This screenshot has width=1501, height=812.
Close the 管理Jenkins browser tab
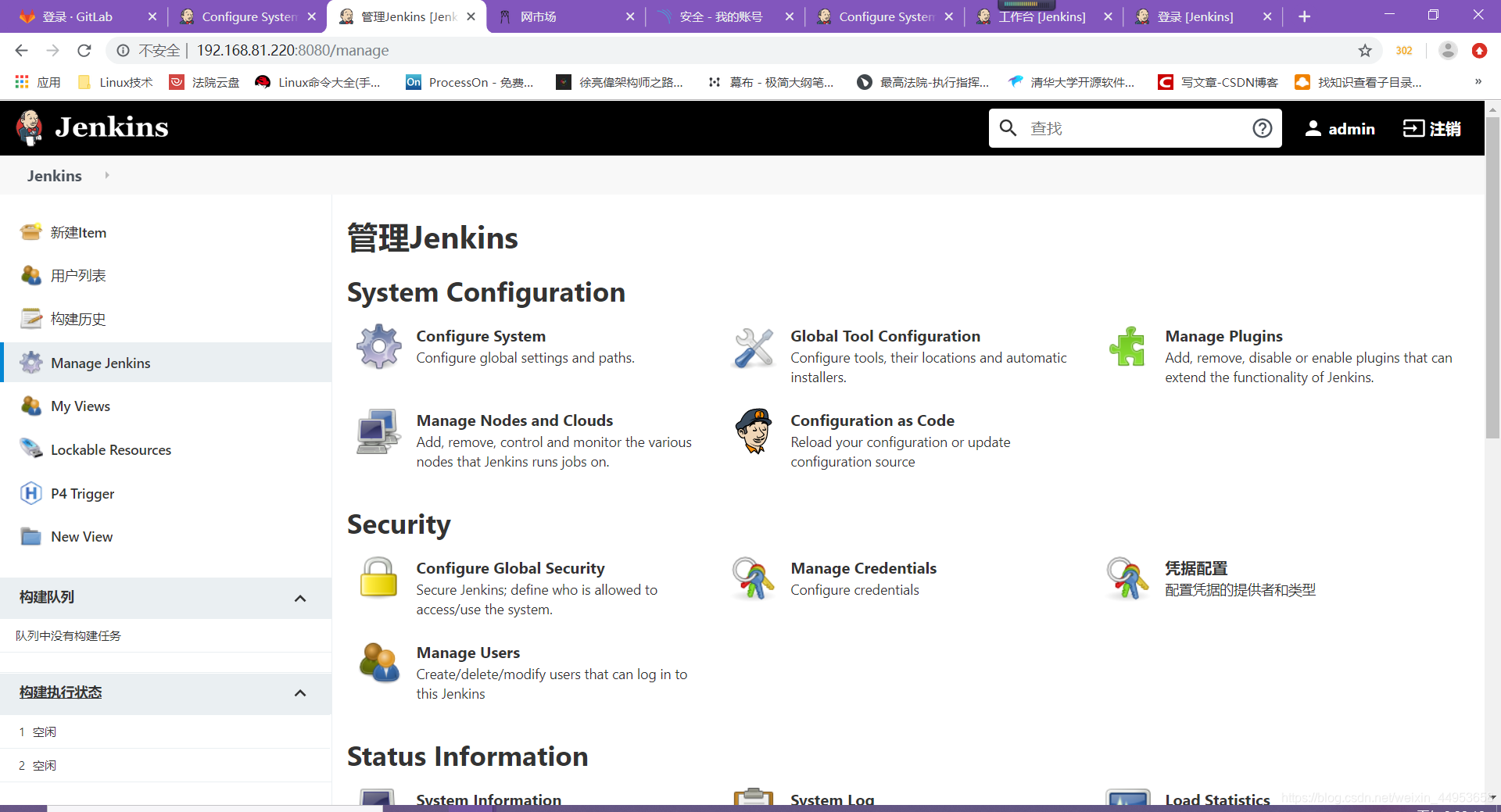pos(471,16)
